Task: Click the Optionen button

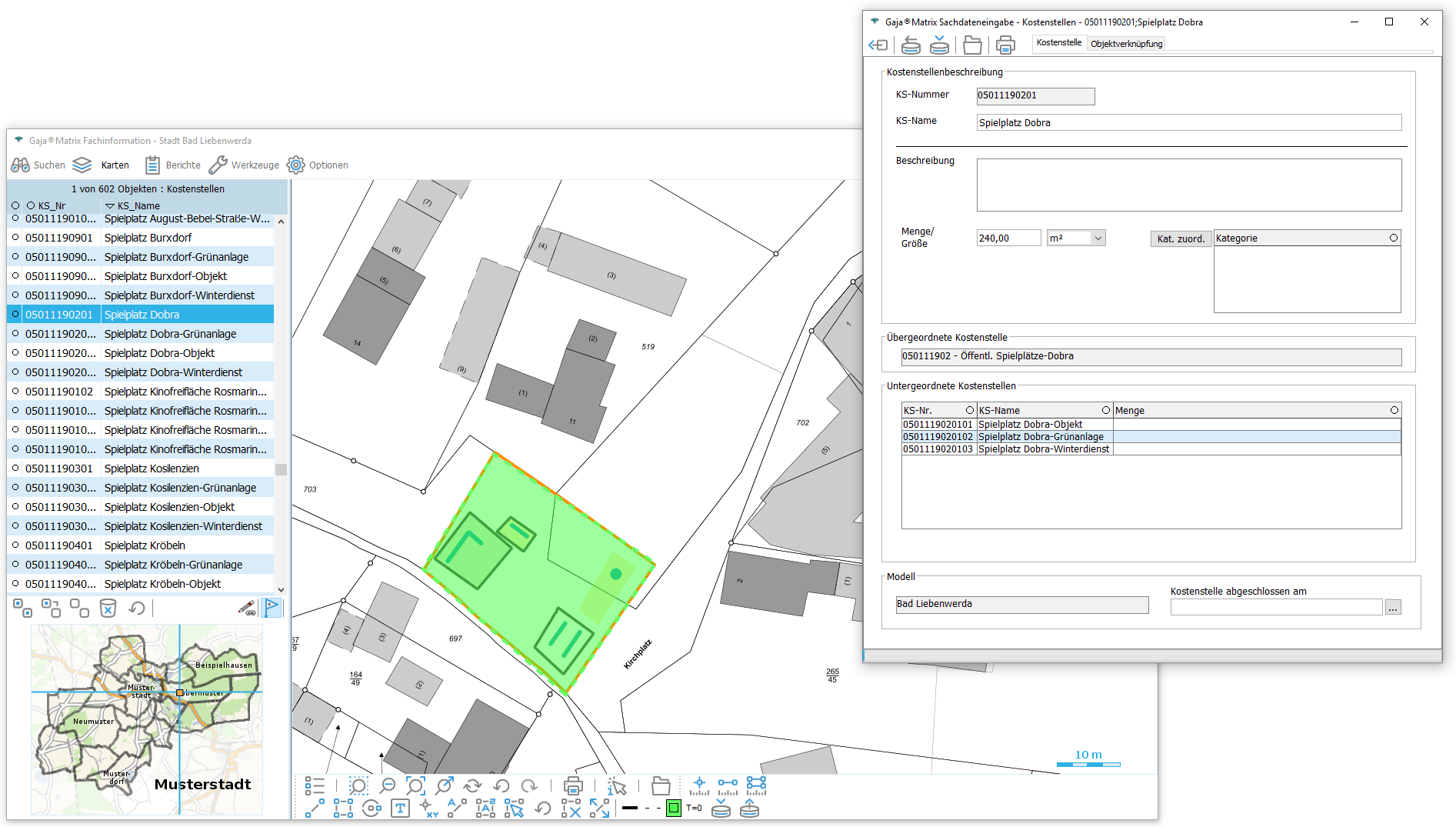Action: click(x=318, y=165)
